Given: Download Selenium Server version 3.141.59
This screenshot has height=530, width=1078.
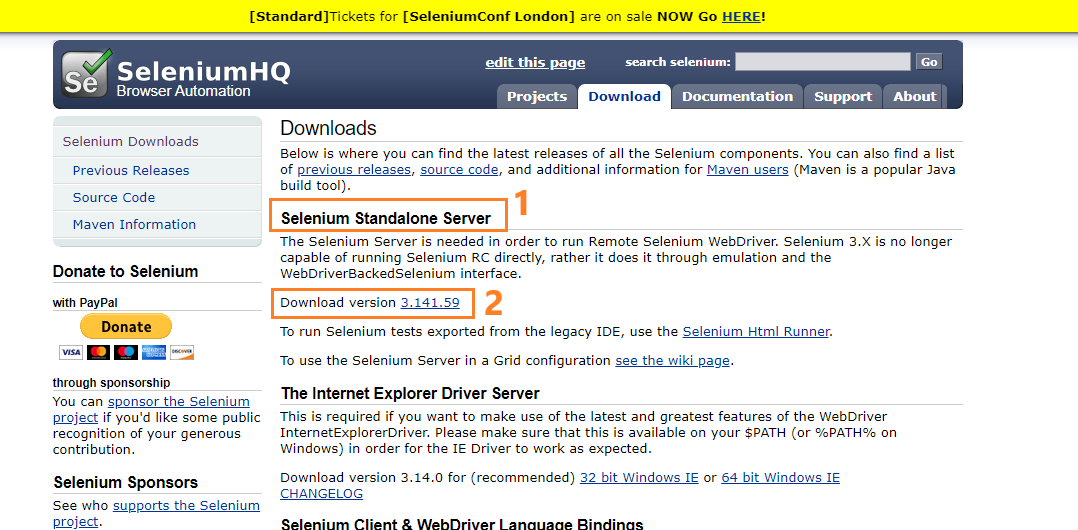Looking at the screenshot, I should [x=430, y=303].
